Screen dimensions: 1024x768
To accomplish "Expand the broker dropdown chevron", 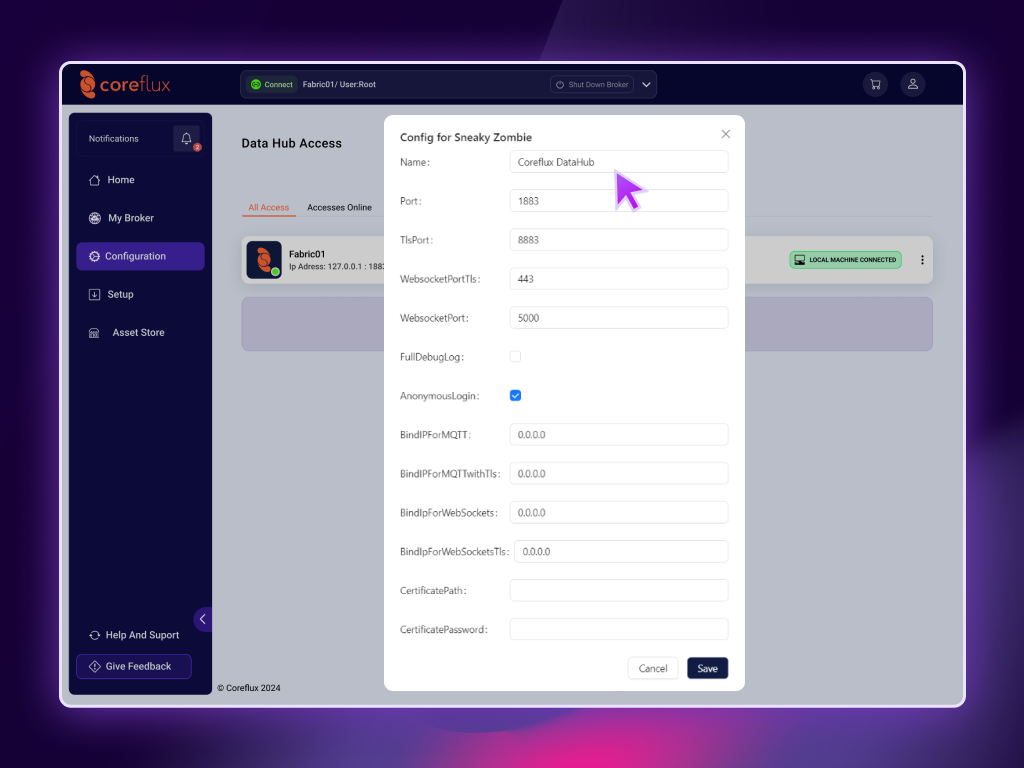I will [x=647, y=85].
